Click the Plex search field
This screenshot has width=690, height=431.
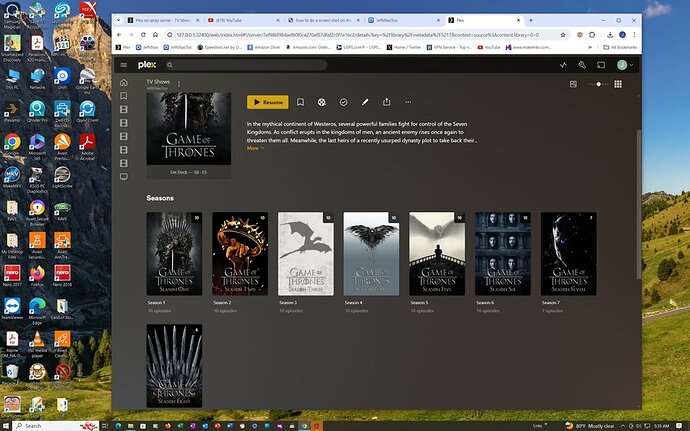[x=246, y=65]
